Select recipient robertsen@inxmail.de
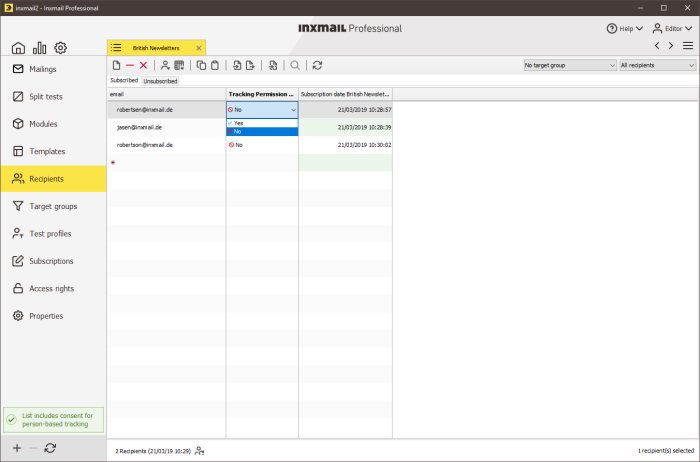The image size is (700, 462). (145, 110)
